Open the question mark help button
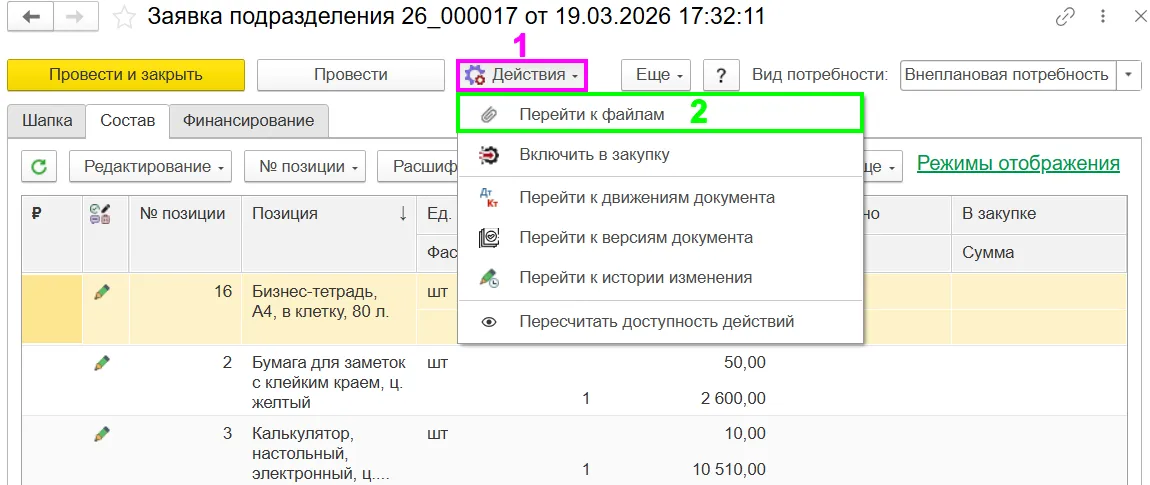Viewport: 1150px width, 485px height. click(x=721, y=75)
